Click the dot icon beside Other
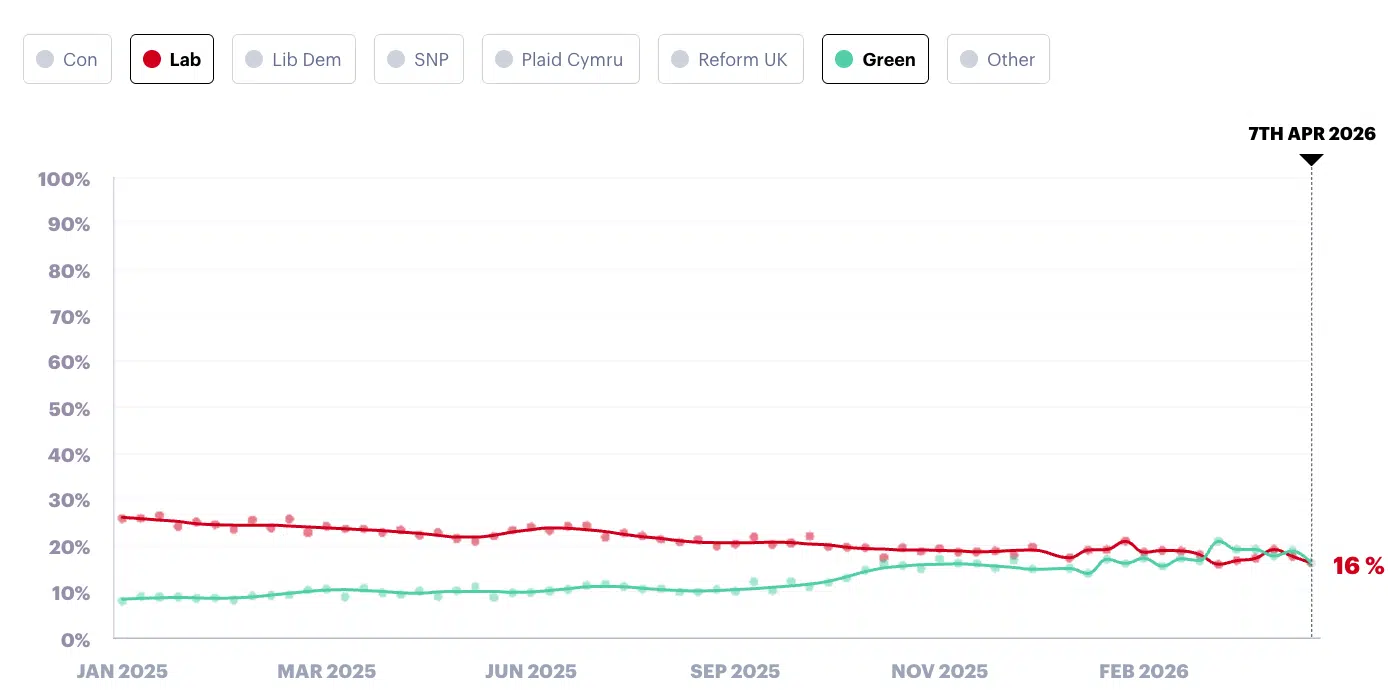1388x690 pixels. point(968,59)
